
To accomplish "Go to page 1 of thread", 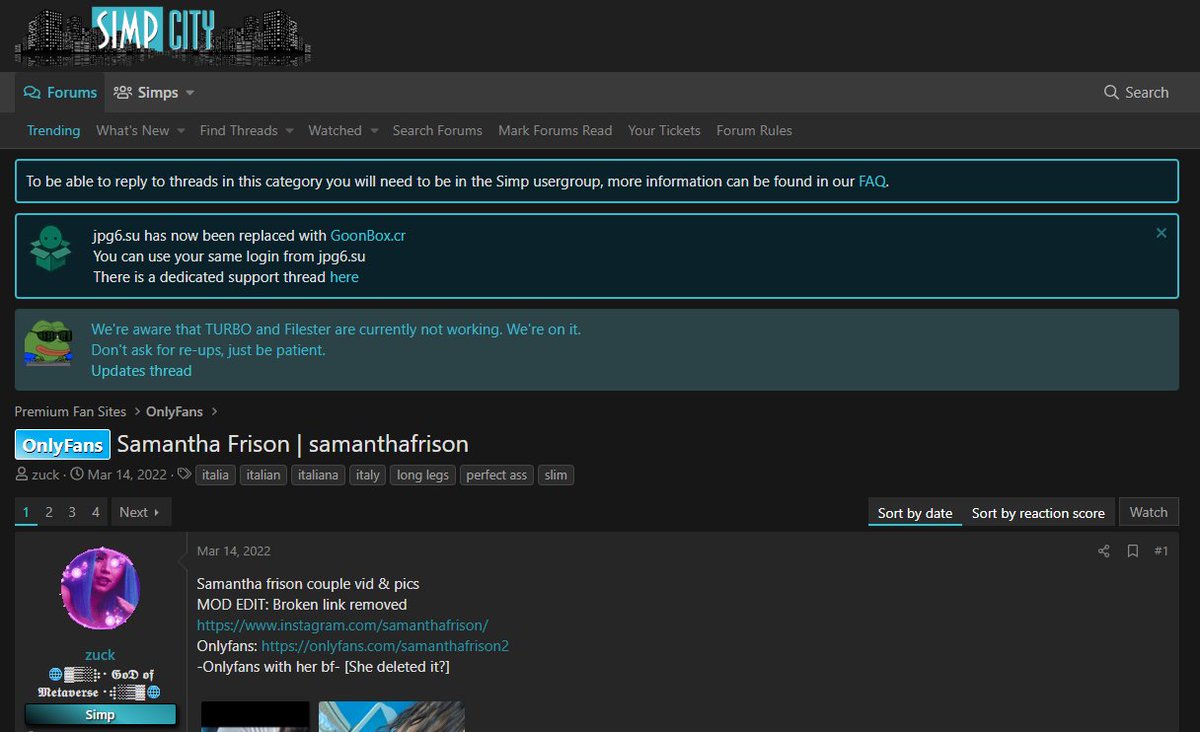I will click(x=26, y=512).
